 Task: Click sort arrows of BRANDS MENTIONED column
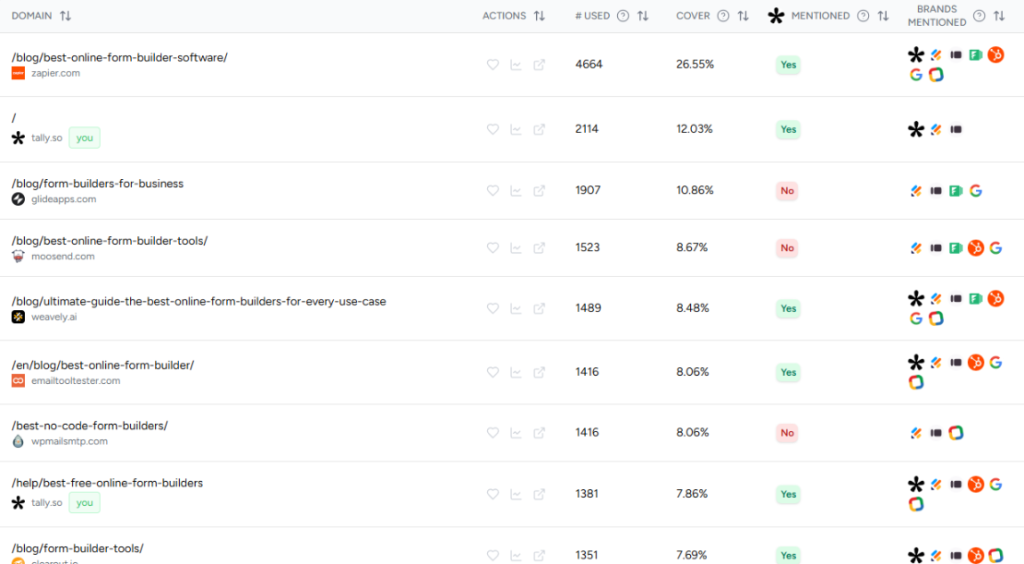coord(999,16)
